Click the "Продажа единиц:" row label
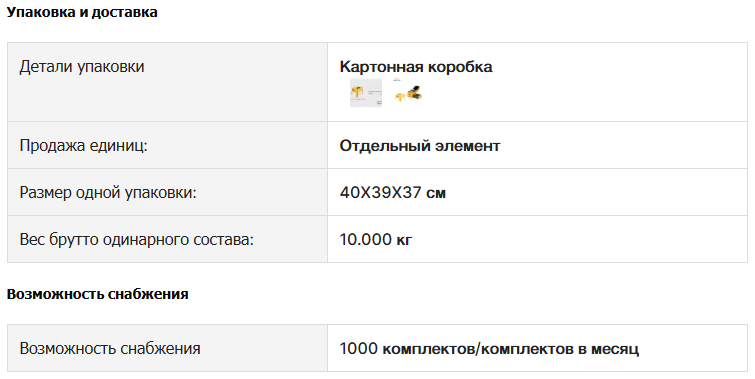 (x=83, y=145)
